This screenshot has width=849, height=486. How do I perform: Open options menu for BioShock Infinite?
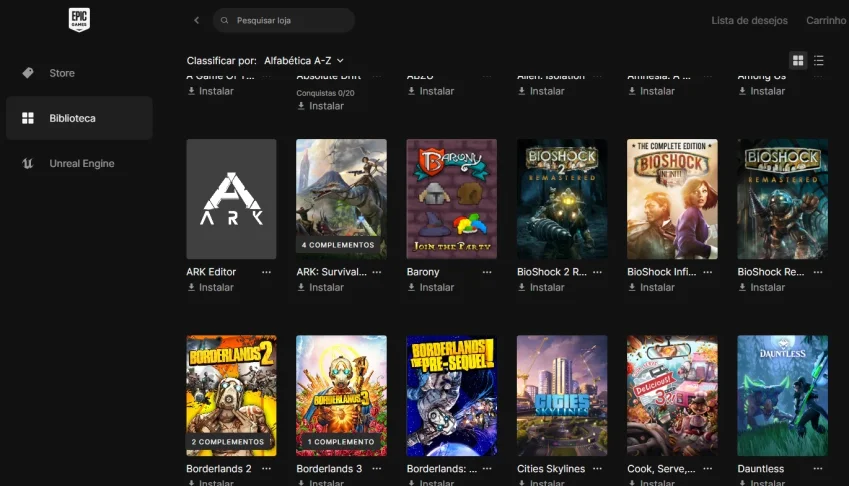click(x=708, y=272)
